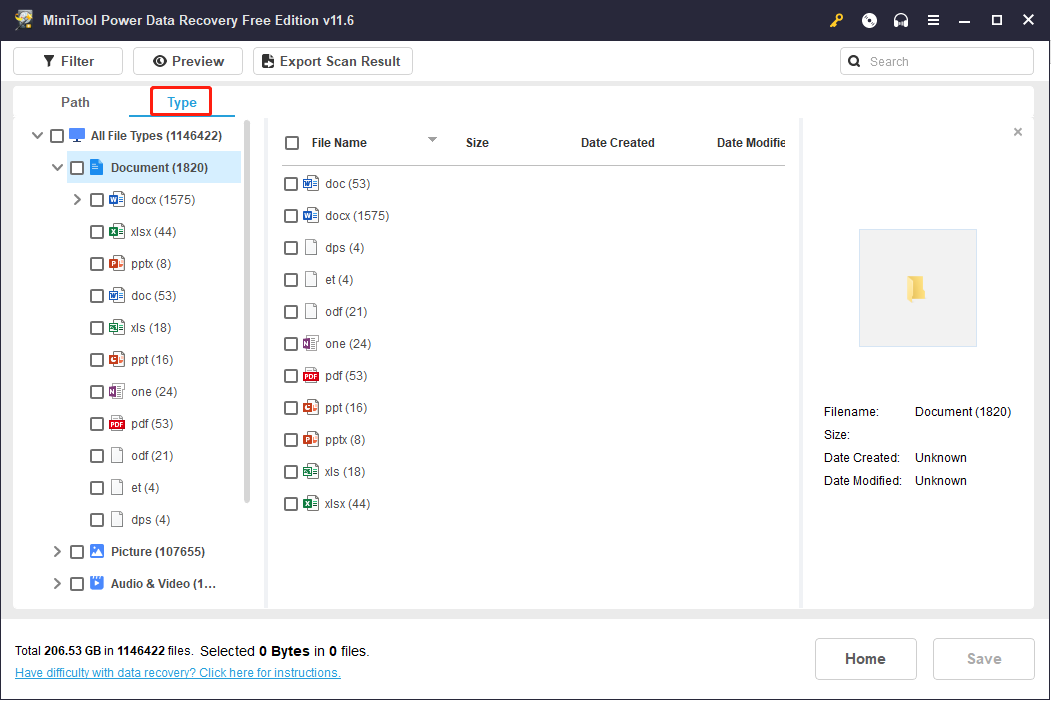Click the Picture category icon in tree

pos(97,552)
